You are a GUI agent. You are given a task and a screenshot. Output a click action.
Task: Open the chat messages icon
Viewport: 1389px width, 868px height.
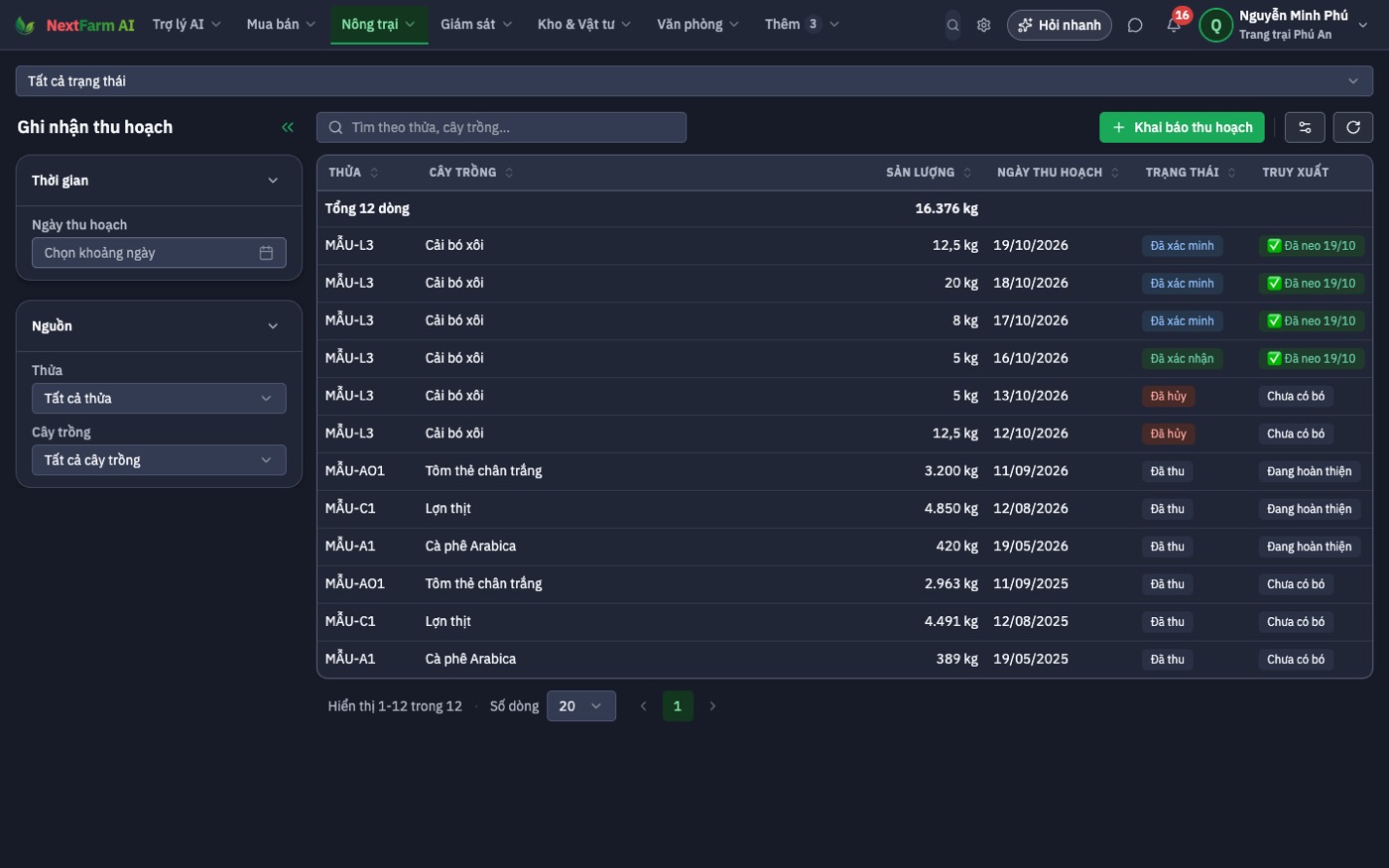pyautogui.click(x=1135, y=25)
